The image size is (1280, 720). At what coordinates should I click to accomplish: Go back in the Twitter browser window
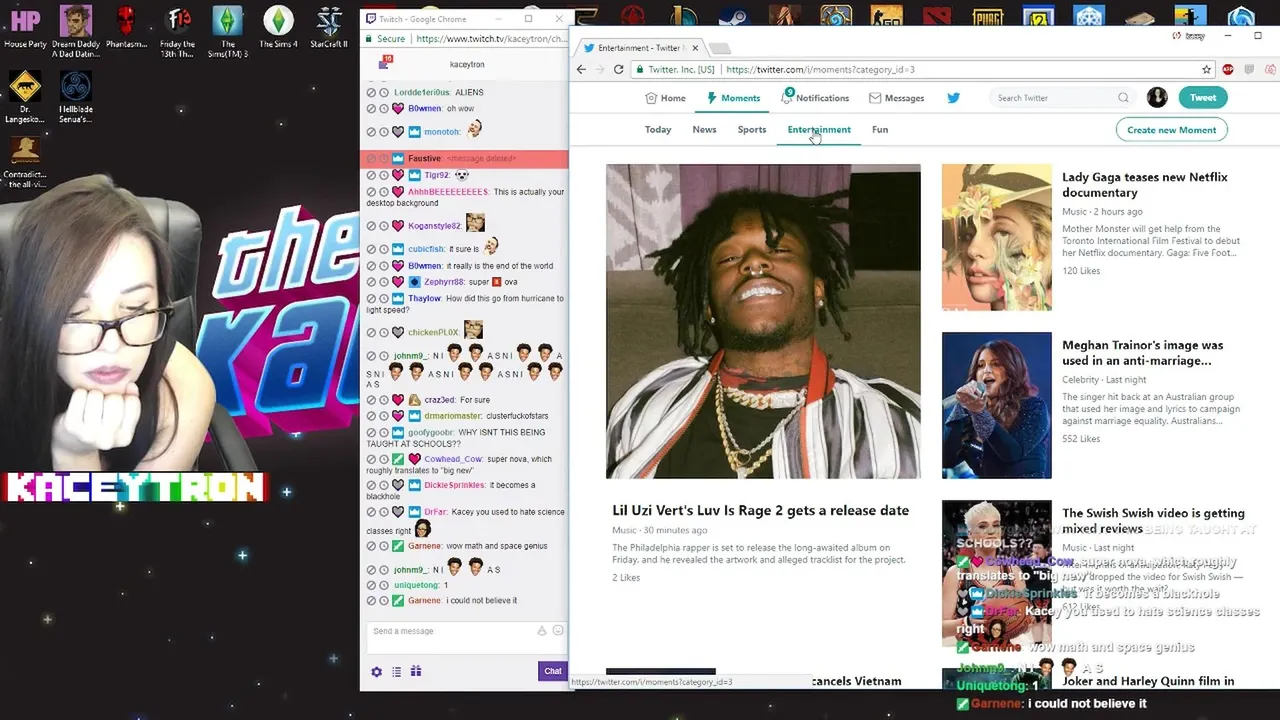(581, 69)
